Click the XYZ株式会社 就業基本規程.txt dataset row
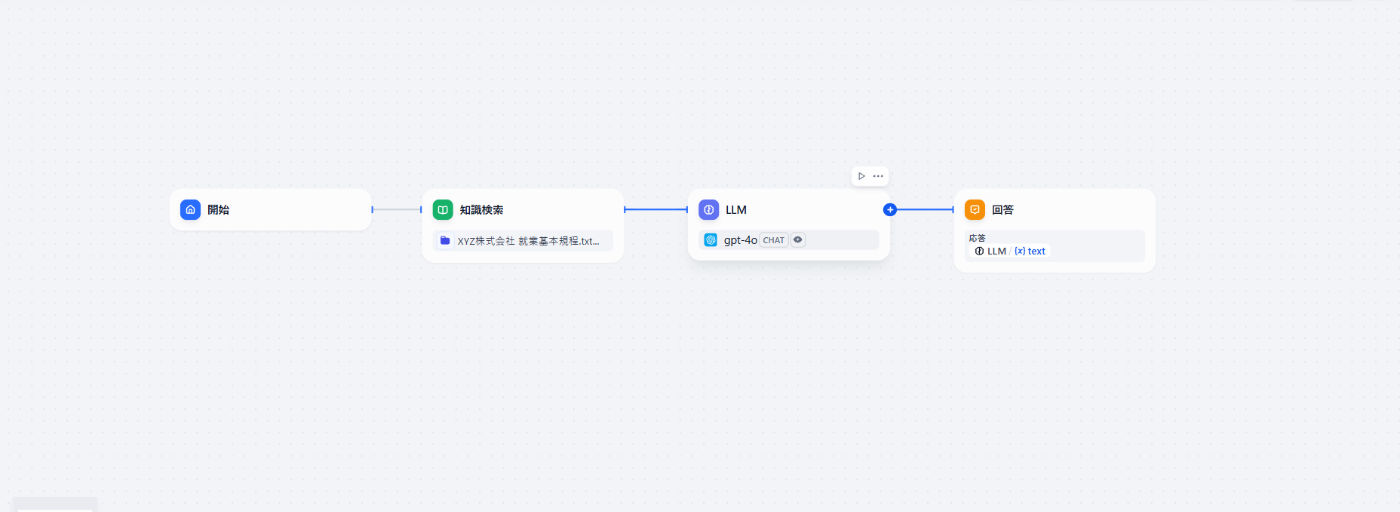Image resolution: width=1400 pixels, height=512 pixels. (x=523, y=241)
